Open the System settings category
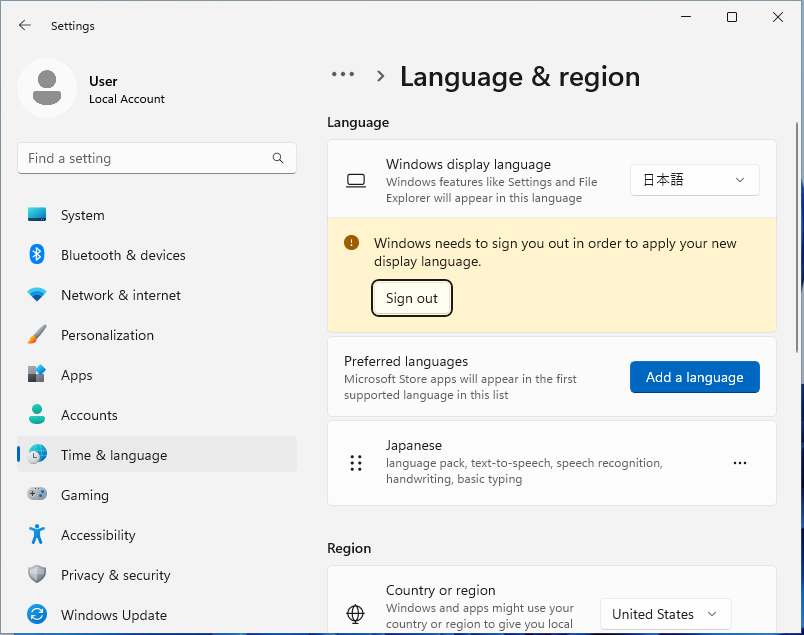The width and height of the screenshot is (804, 635). coord(157,215)
